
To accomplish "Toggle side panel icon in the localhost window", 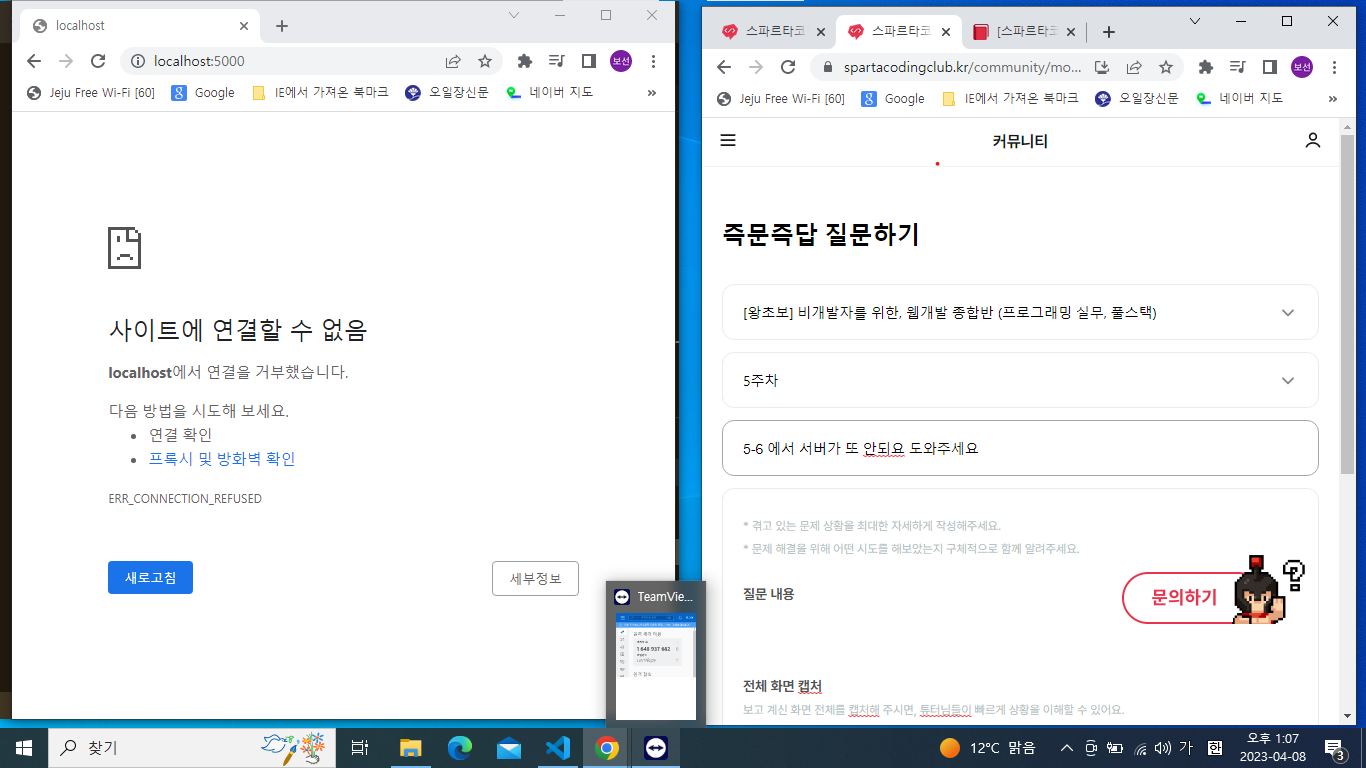I will 589,61.
